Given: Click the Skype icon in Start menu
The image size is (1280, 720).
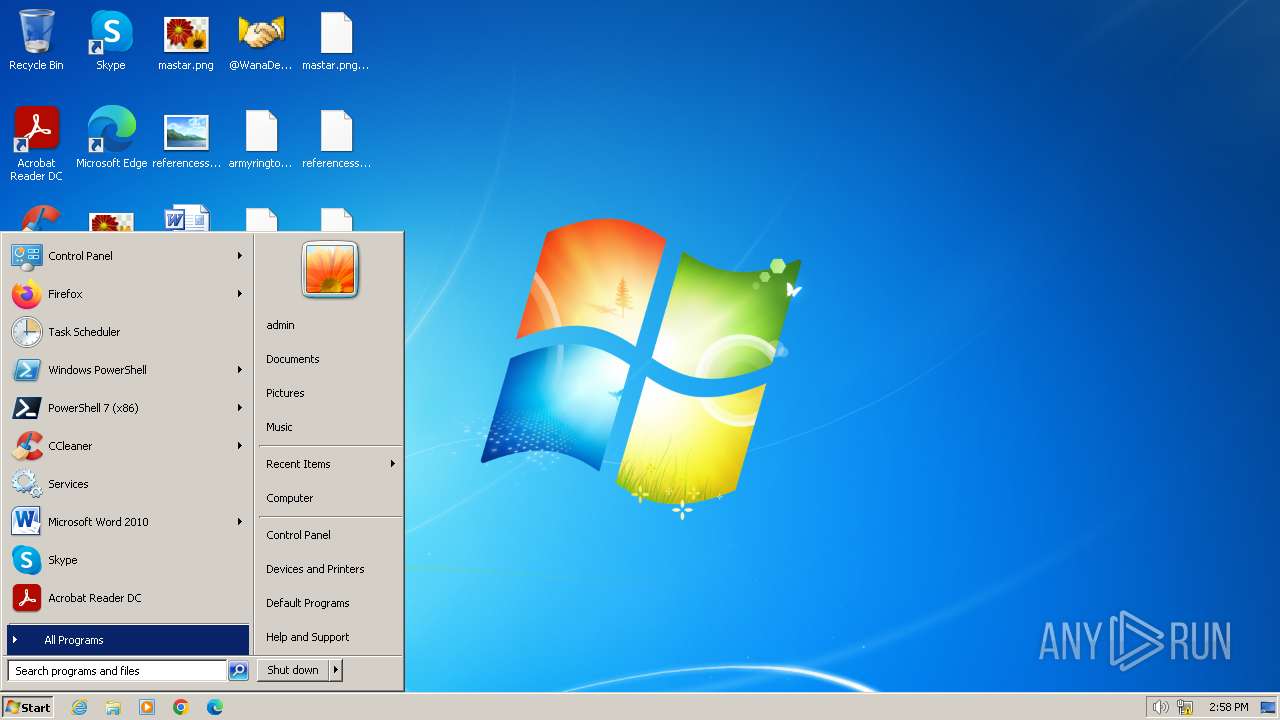Looking at the screenshot, I should tap(26, 560).
